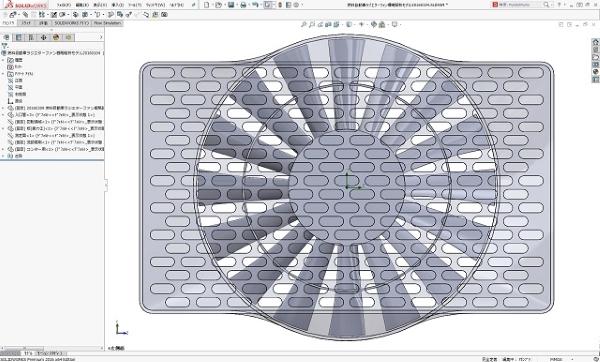This screenshot has height=362, width=600.
Task: Open the PropertyManager tab icon
Action: pos(18,38)
